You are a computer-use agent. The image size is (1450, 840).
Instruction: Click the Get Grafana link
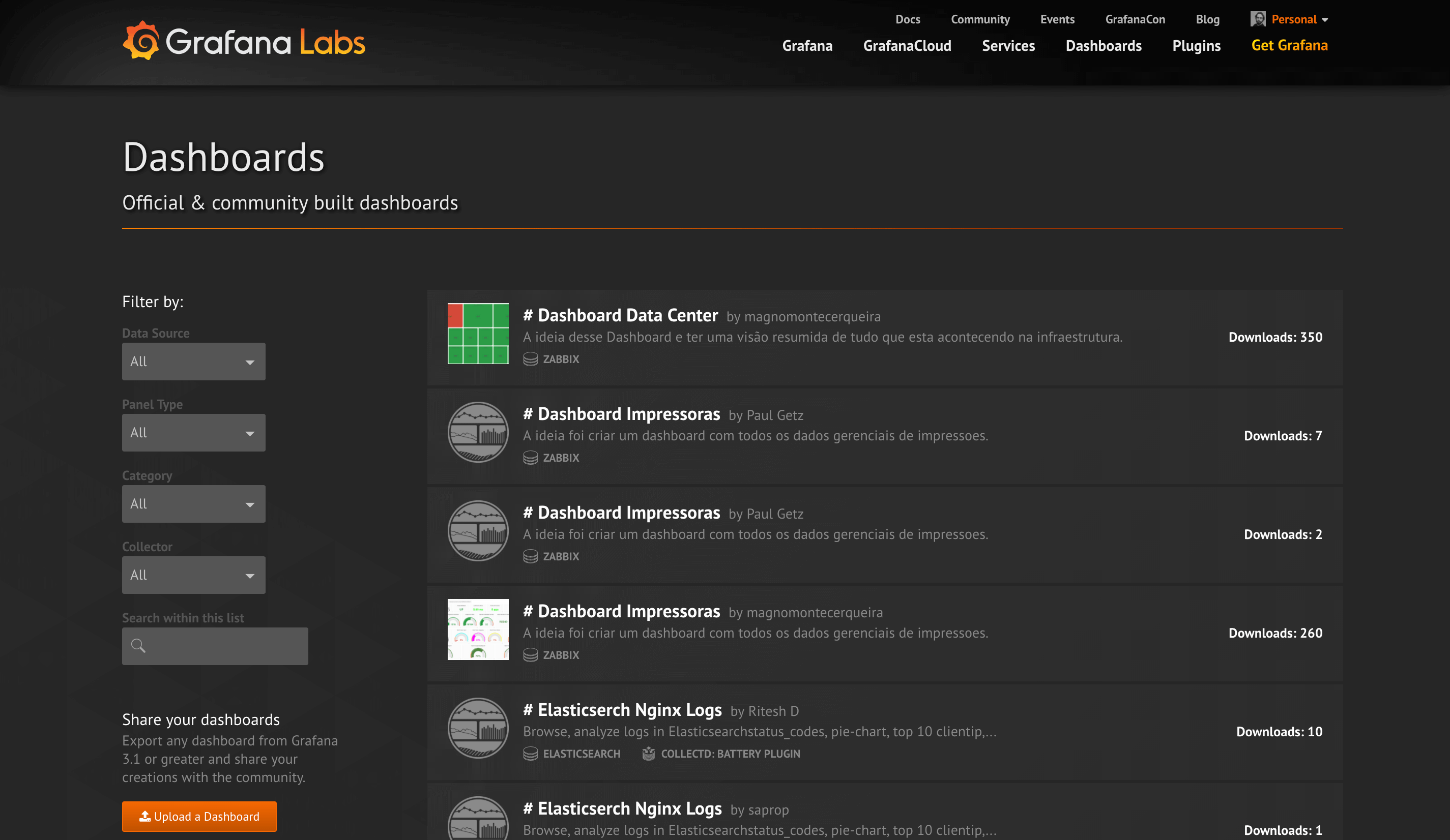point(1289,45)
